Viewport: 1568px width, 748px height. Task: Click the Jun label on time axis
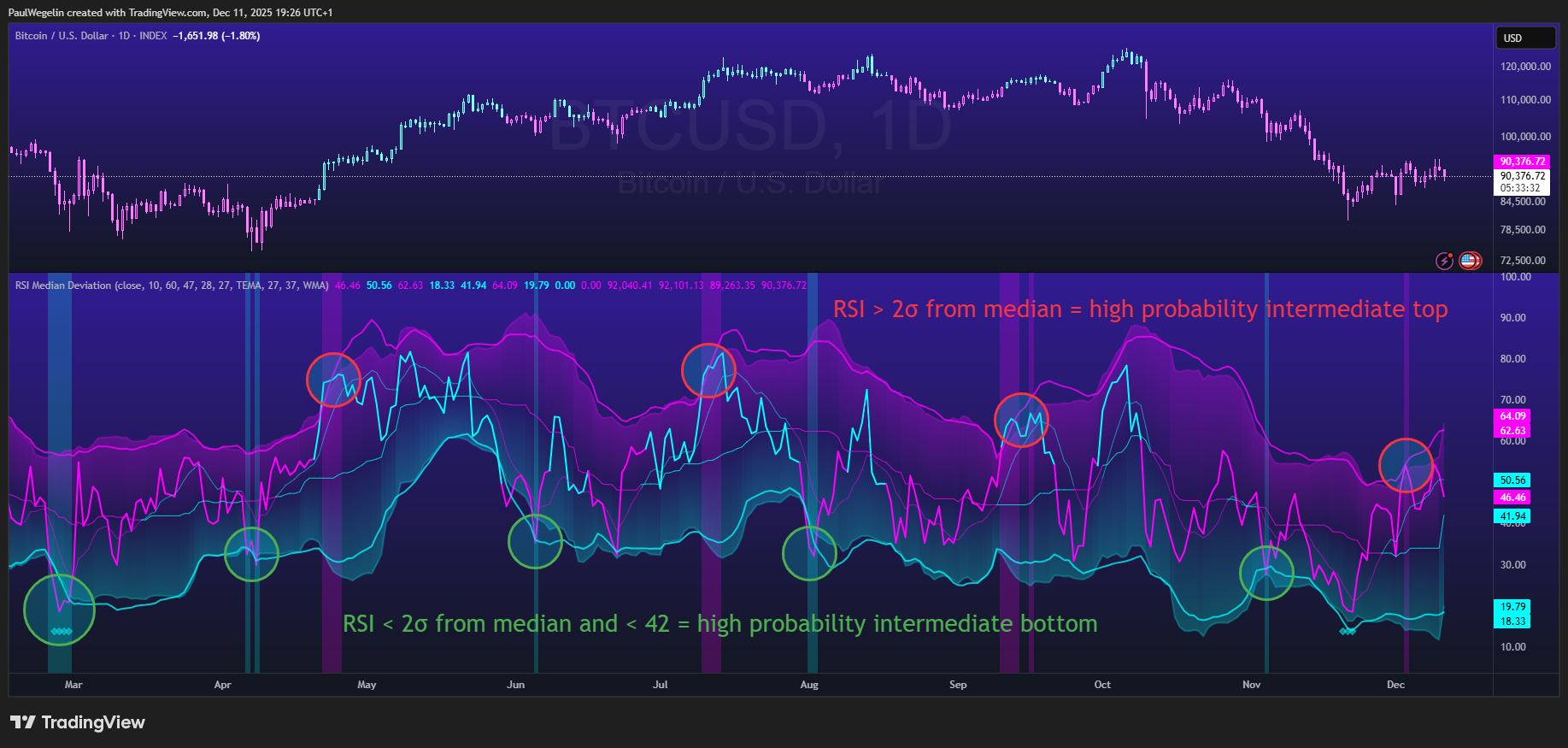[515, 685]
